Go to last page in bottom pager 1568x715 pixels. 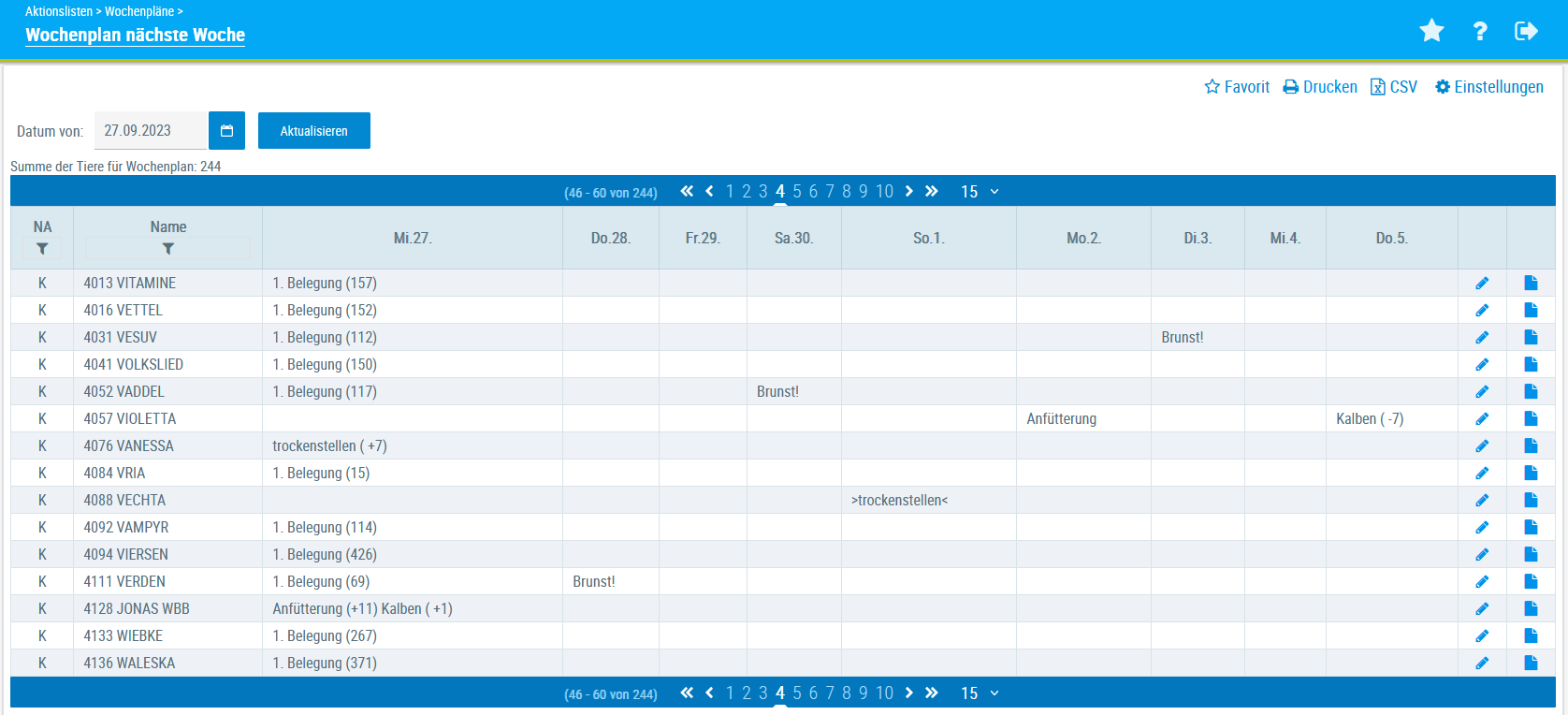point(931,693)
